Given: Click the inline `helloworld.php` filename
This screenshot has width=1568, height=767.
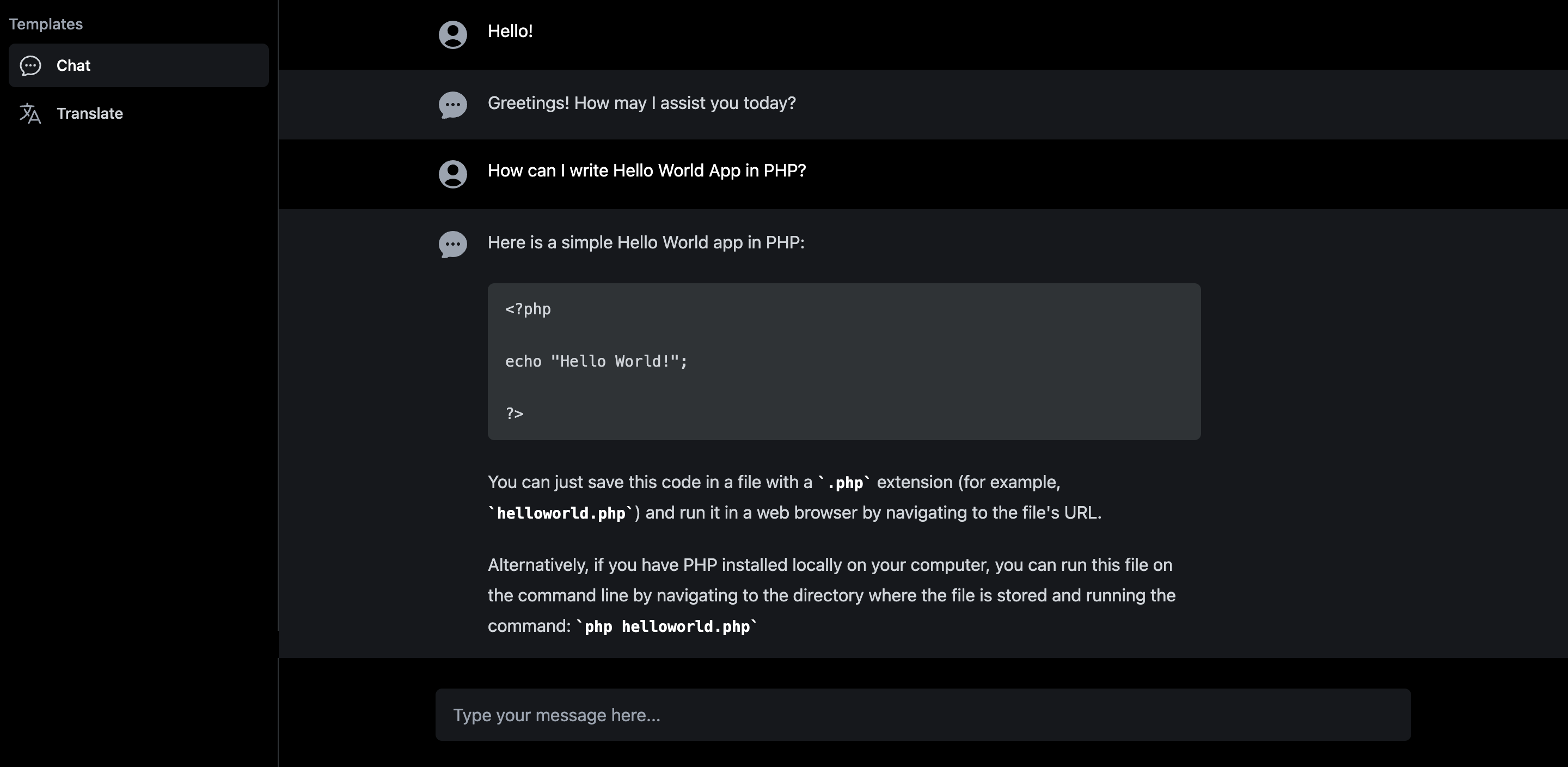Looking at the screenshot, I should tap(561, 513).
